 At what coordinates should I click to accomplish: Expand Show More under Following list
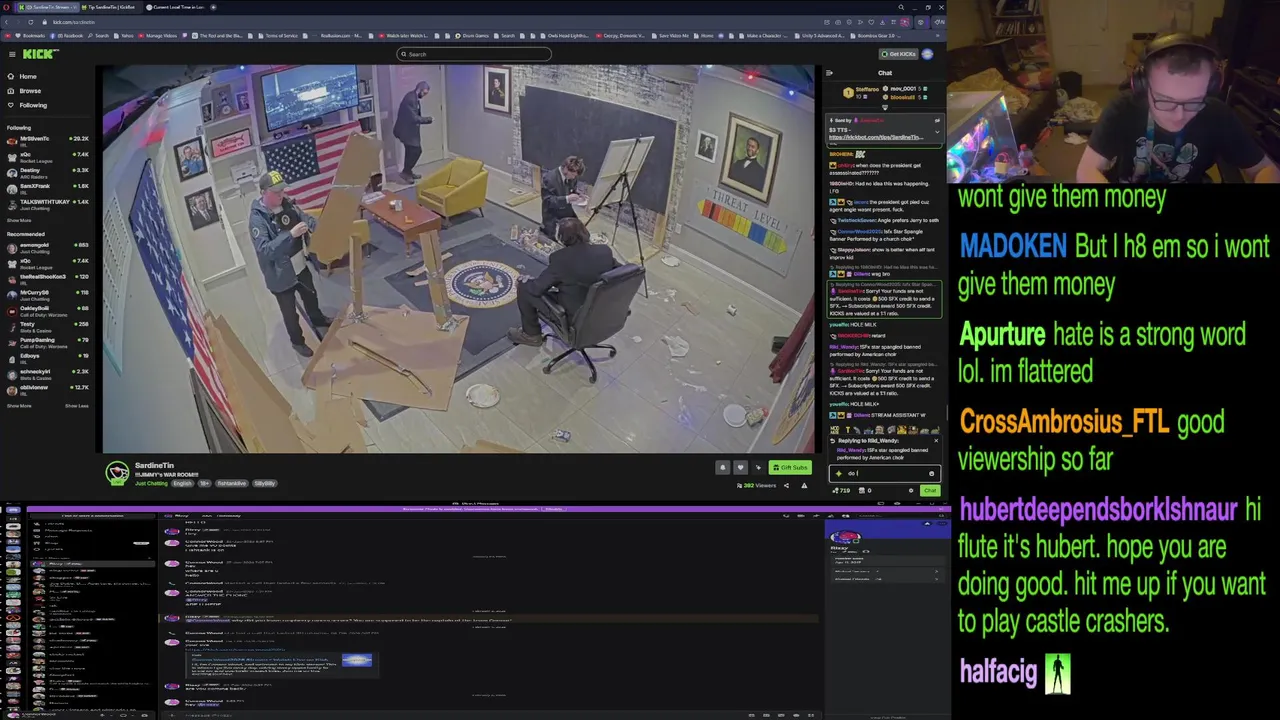click(x=19, y=220)
